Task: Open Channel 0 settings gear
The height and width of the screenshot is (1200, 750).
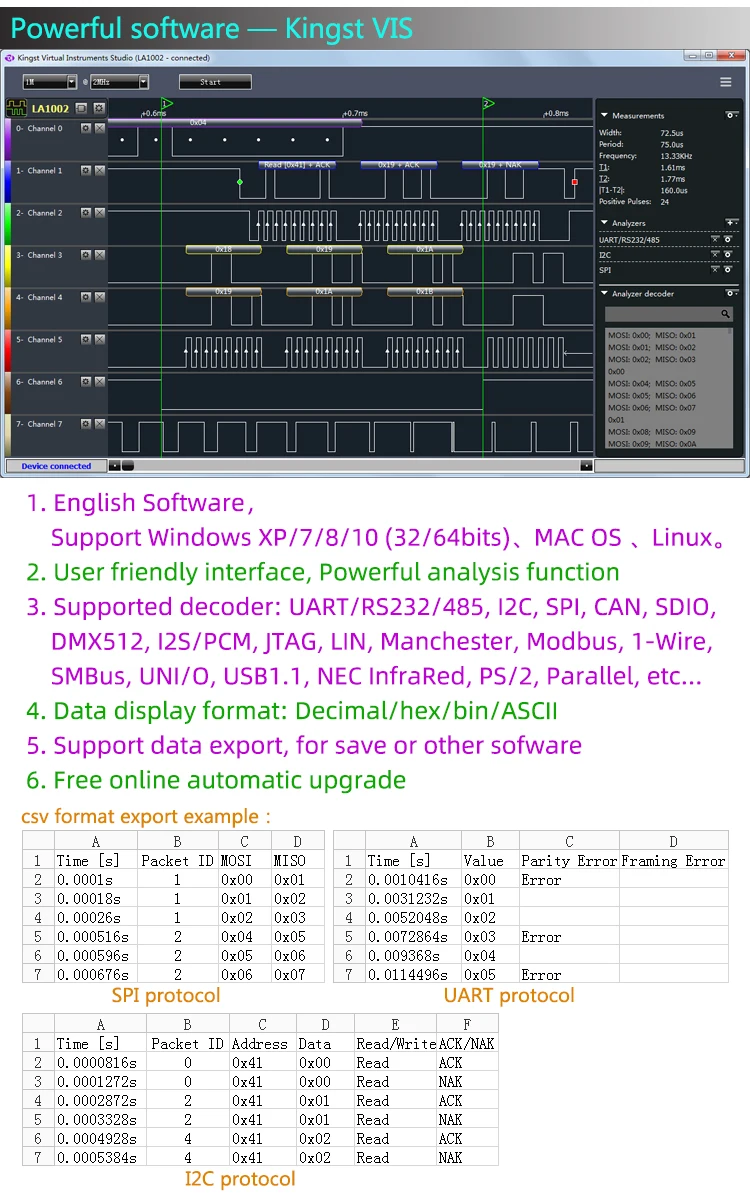Action: pyautogui.click(x=86, y=129)
